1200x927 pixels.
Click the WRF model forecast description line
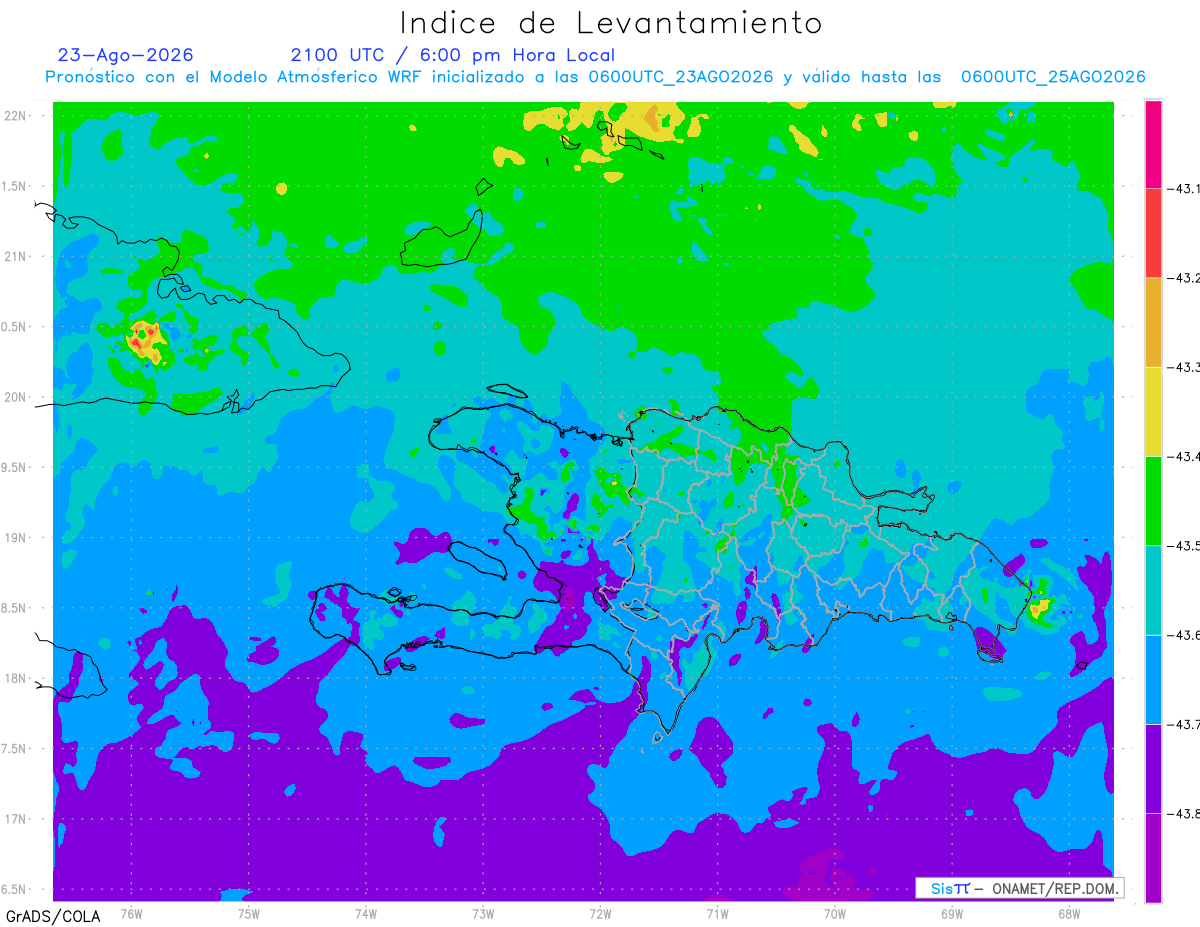point(596,77)
